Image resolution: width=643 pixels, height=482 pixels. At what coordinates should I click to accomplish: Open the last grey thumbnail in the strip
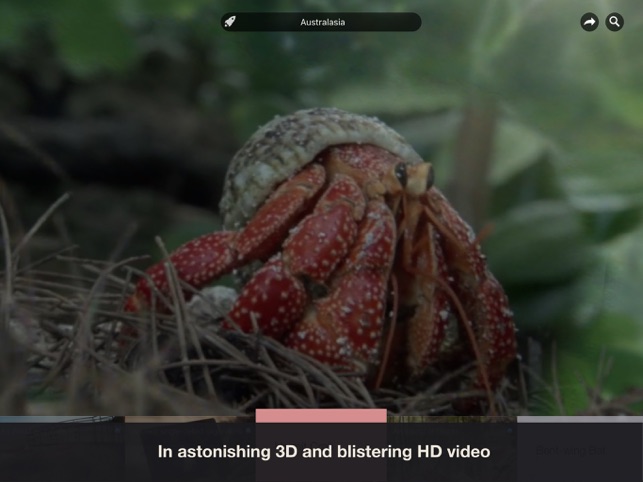point(580,420)
